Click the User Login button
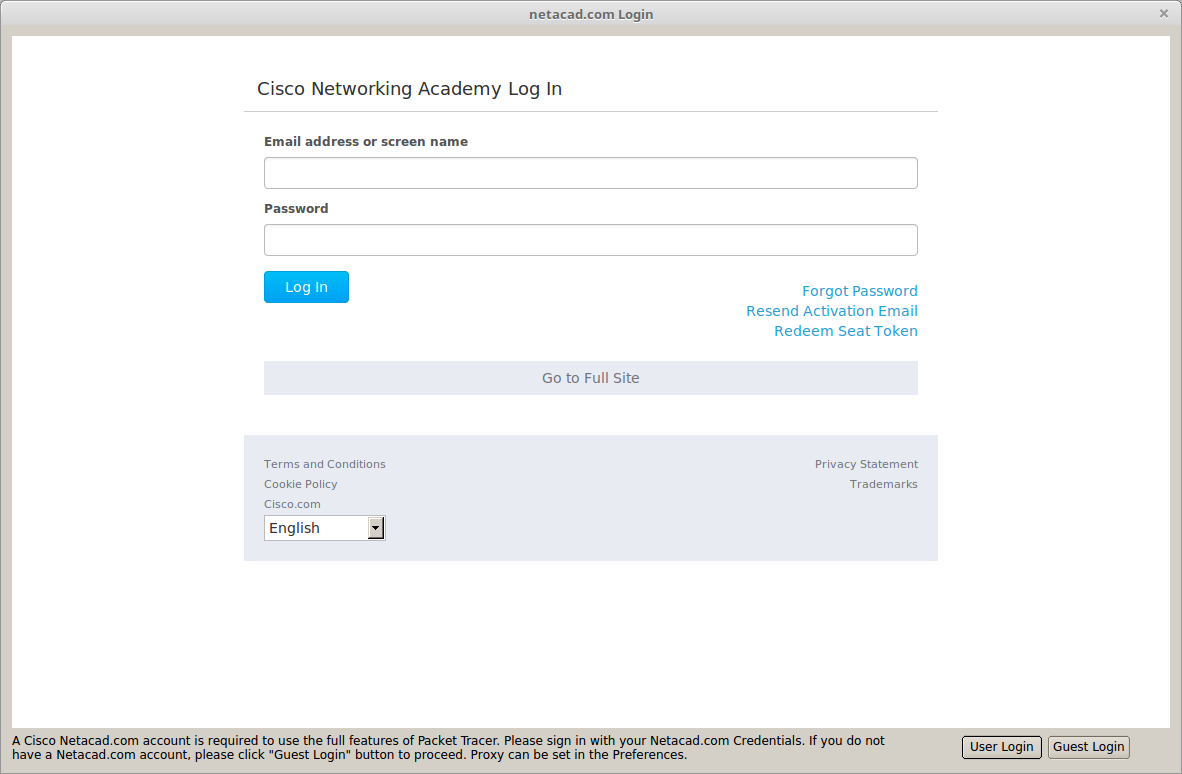 pos(1001,747)
